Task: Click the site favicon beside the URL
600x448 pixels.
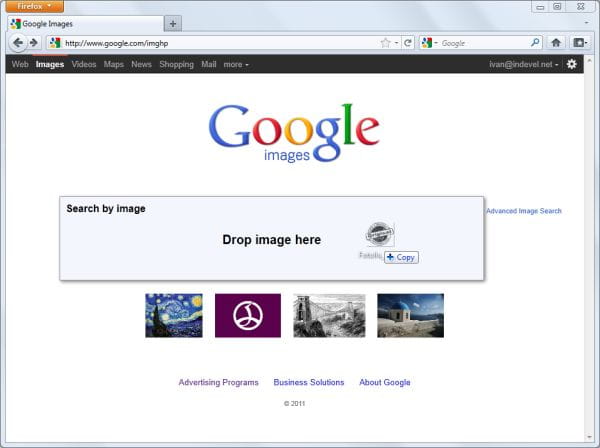Action: (55, 43)
